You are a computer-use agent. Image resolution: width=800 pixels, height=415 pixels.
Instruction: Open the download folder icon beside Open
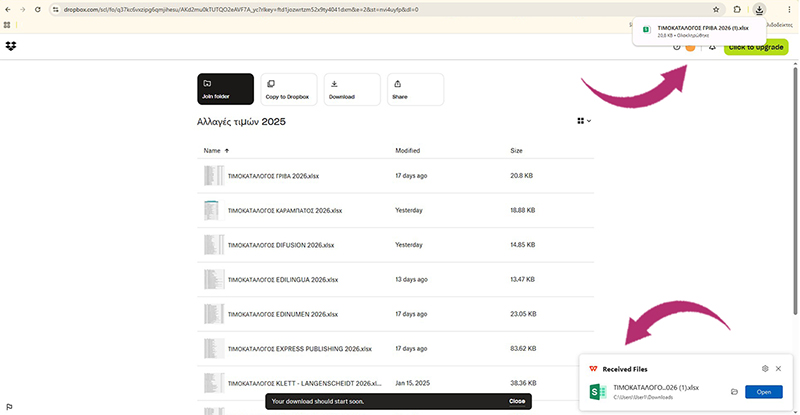pyautogui.click(x=734, y=391)
